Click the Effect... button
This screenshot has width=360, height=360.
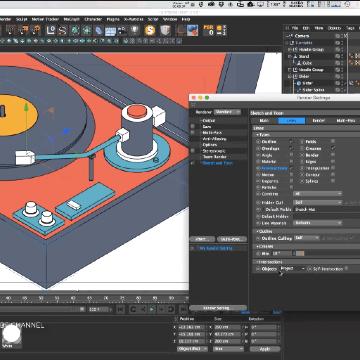202,239
